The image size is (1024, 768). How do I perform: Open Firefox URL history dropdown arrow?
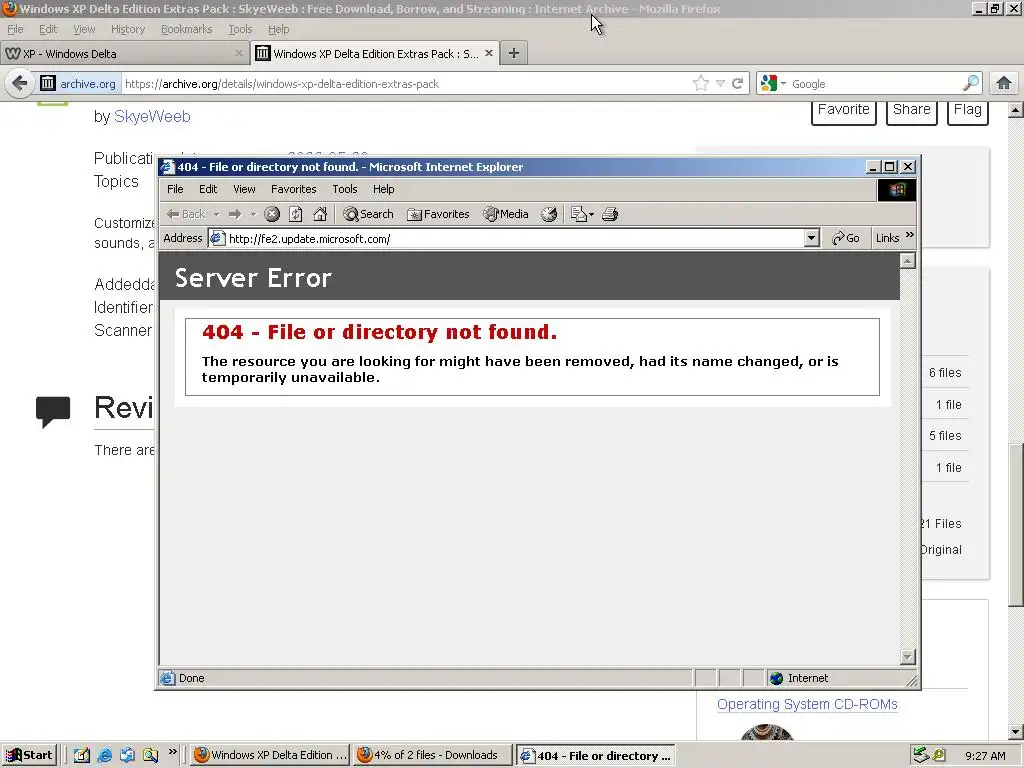pyautogui.click(x=720, y=84)
